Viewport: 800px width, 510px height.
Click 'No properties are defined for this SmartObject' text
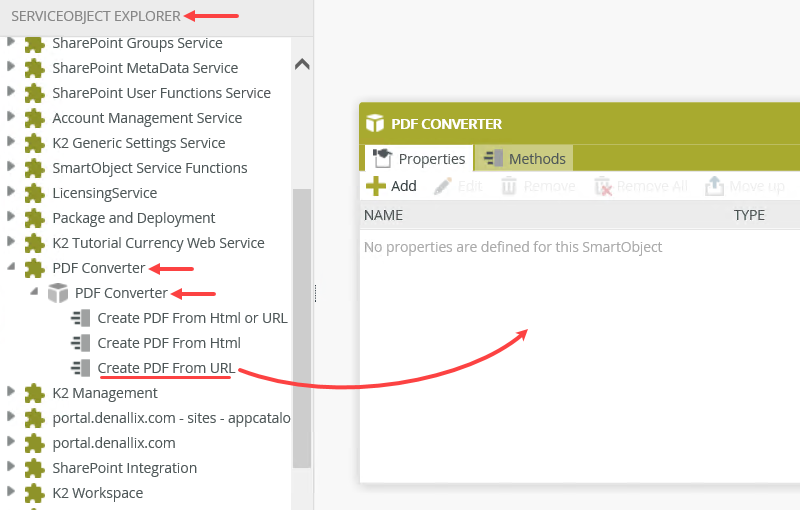point(513,247)
